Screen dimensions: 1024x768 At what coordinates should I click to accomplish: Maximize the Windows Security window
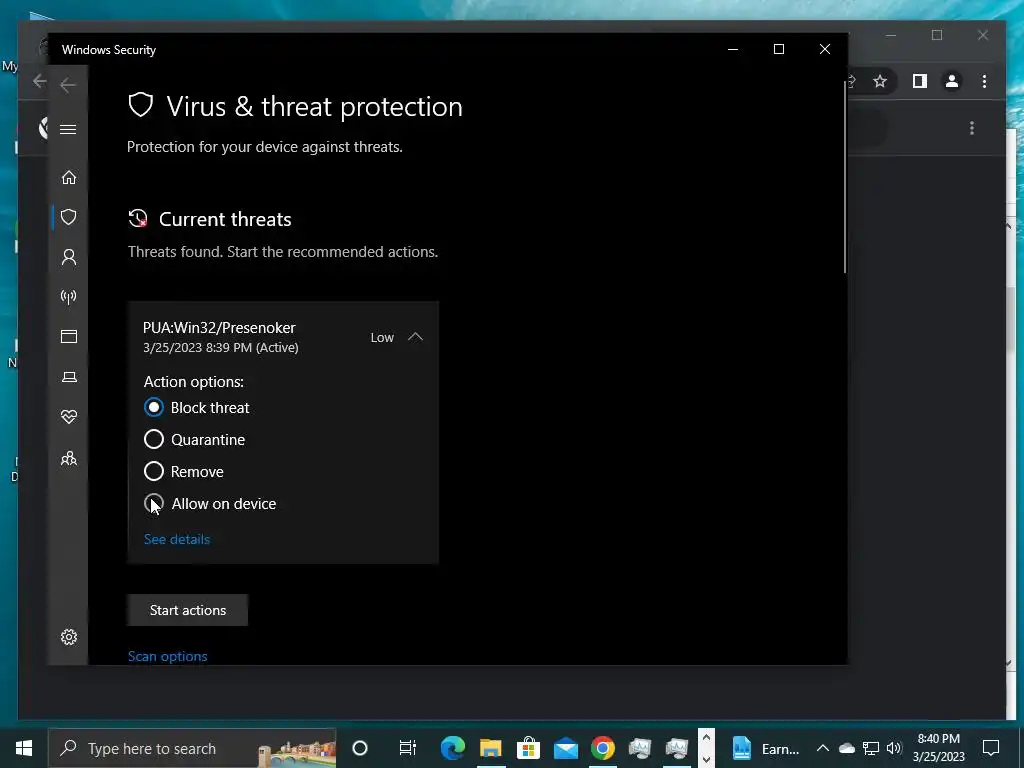click(778, 50)
